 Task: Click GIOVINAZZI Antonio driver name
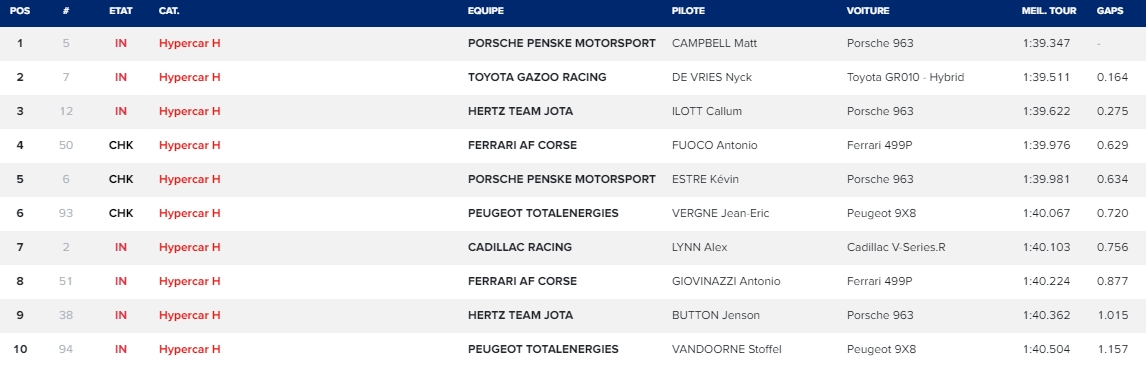[x=726, y=282]
